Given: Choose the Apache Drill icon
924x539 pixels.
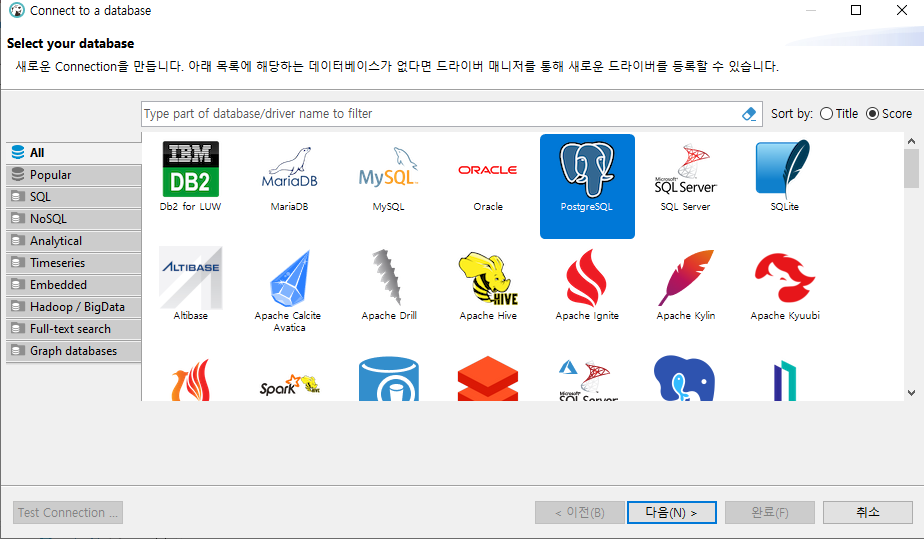Looking at the screenshot, I should click(x=388, y=277).
